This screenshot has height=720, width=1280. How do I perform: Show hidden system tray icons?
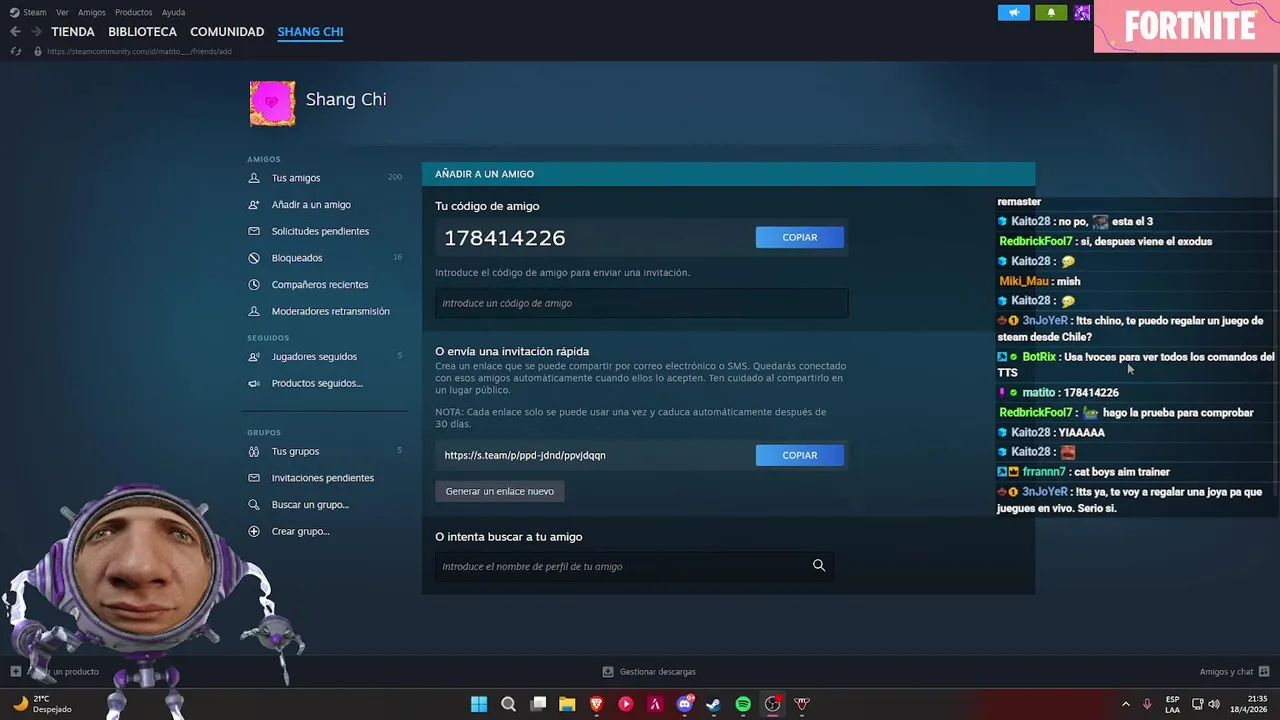coord(1125,704)
